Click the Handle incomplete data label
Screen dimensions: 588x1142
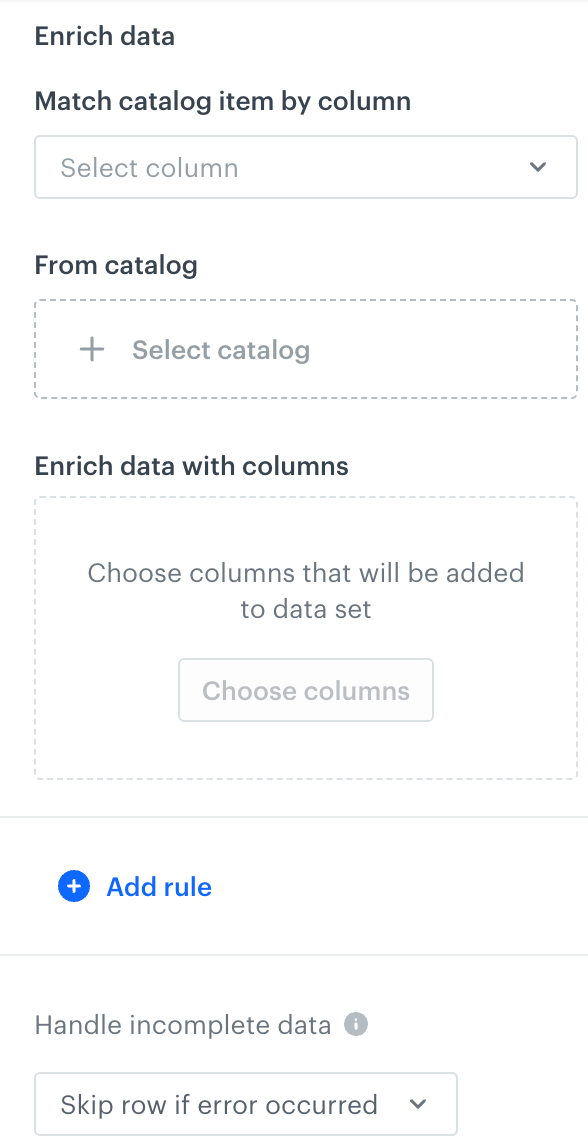tap(182, 1024)
